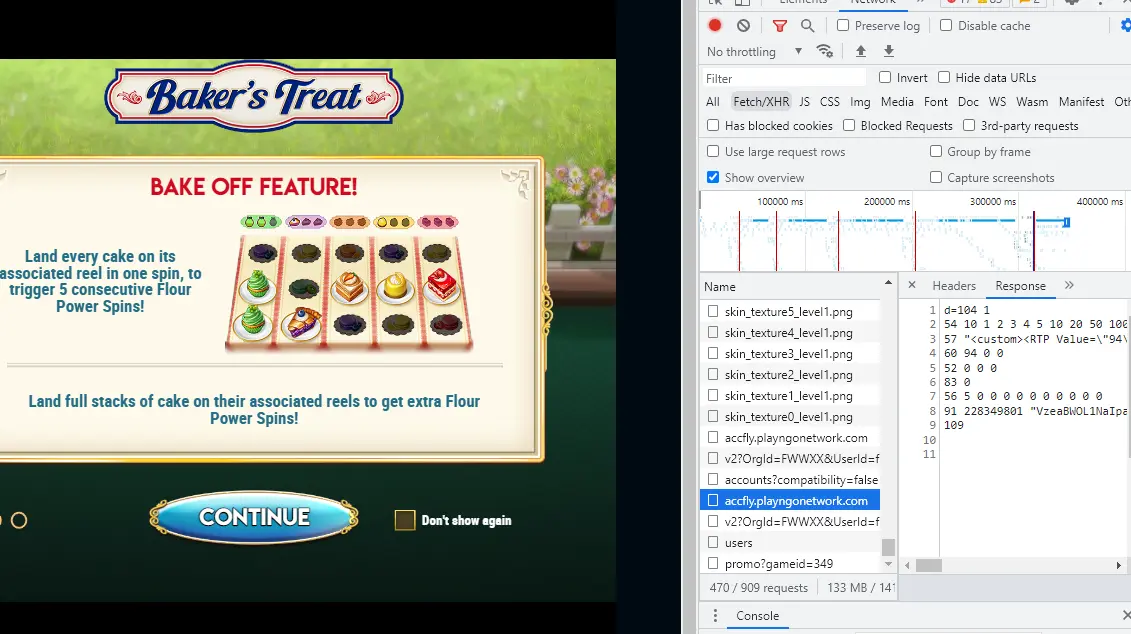The image size is (1131, 634).
Task: Focus the network Filter text field
Action: pyautogui.click(x=784, y=78)
